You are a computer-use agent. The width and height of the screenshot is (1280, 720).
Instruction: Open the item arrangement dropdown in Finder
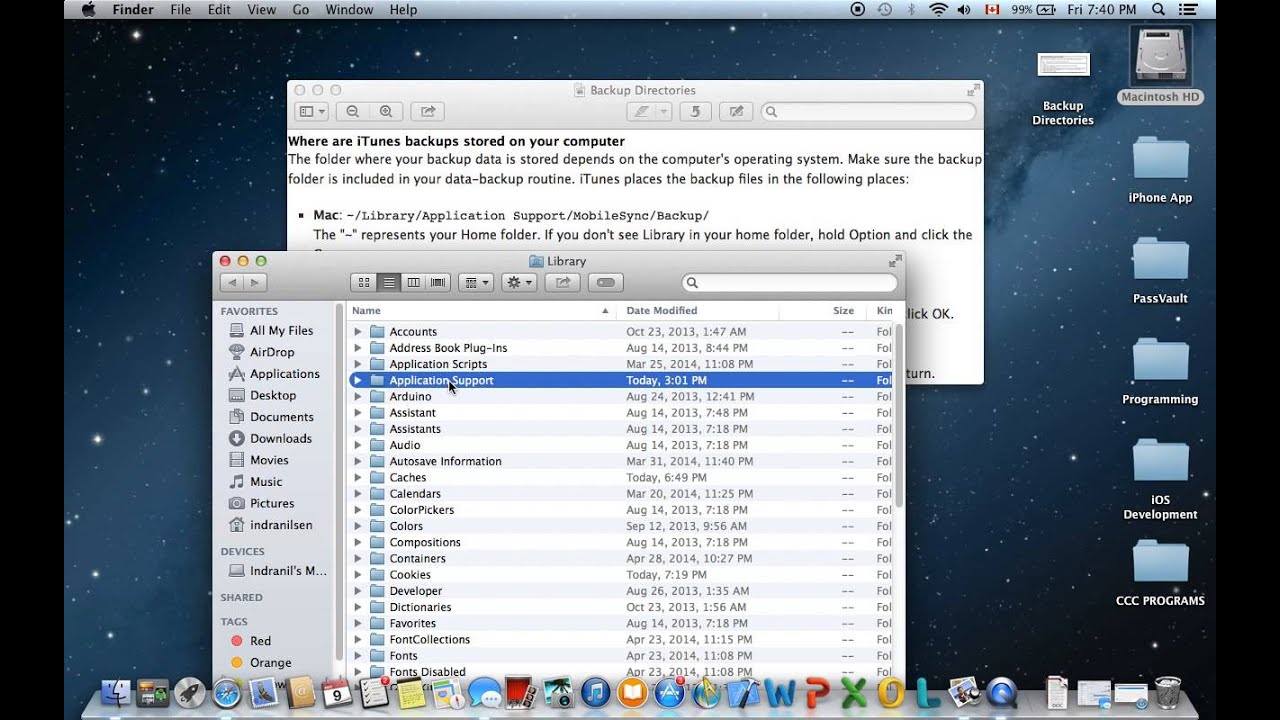pyautogui.click(x=476, y=283)
